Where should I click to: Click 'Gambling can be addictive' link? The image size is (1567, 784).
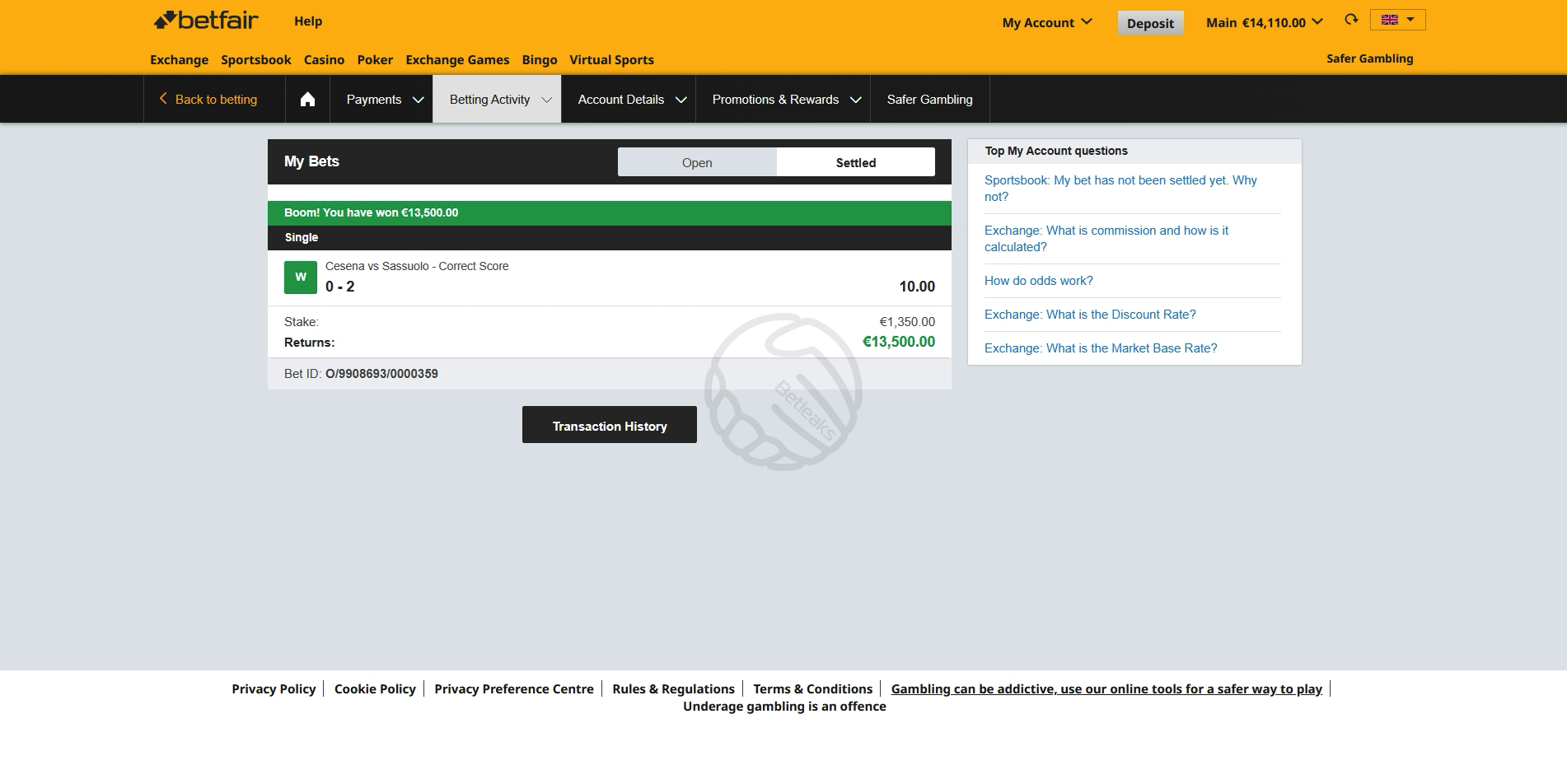[x=1106, y=688]
